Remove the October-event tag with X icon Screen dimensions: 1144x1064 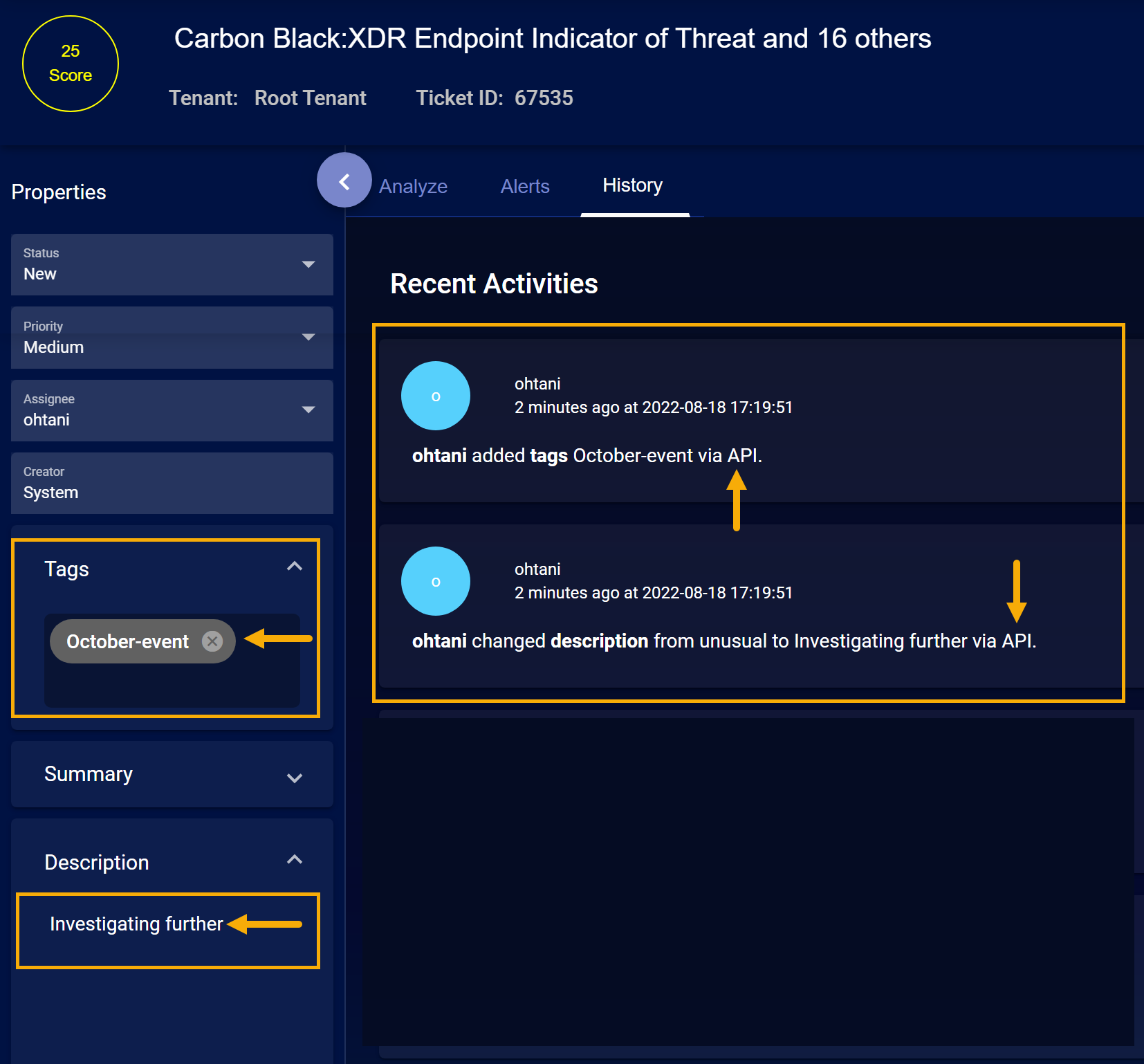point(212,641)
